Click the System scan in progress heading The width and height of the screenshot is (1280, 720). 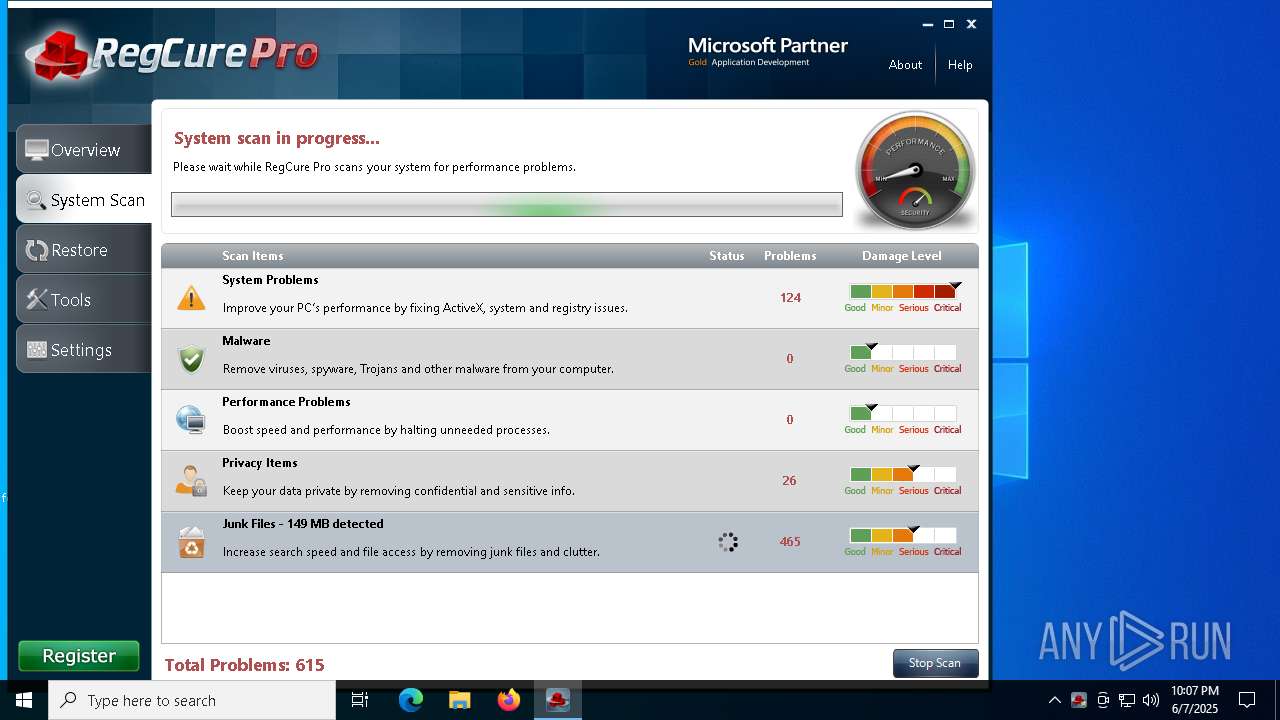tap(277, 139)
